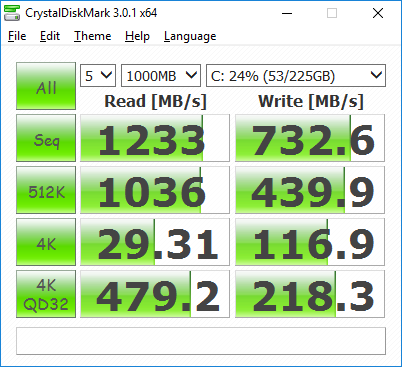Start the 512K benchmark test
402x367 pixels.
pos(46,190)
